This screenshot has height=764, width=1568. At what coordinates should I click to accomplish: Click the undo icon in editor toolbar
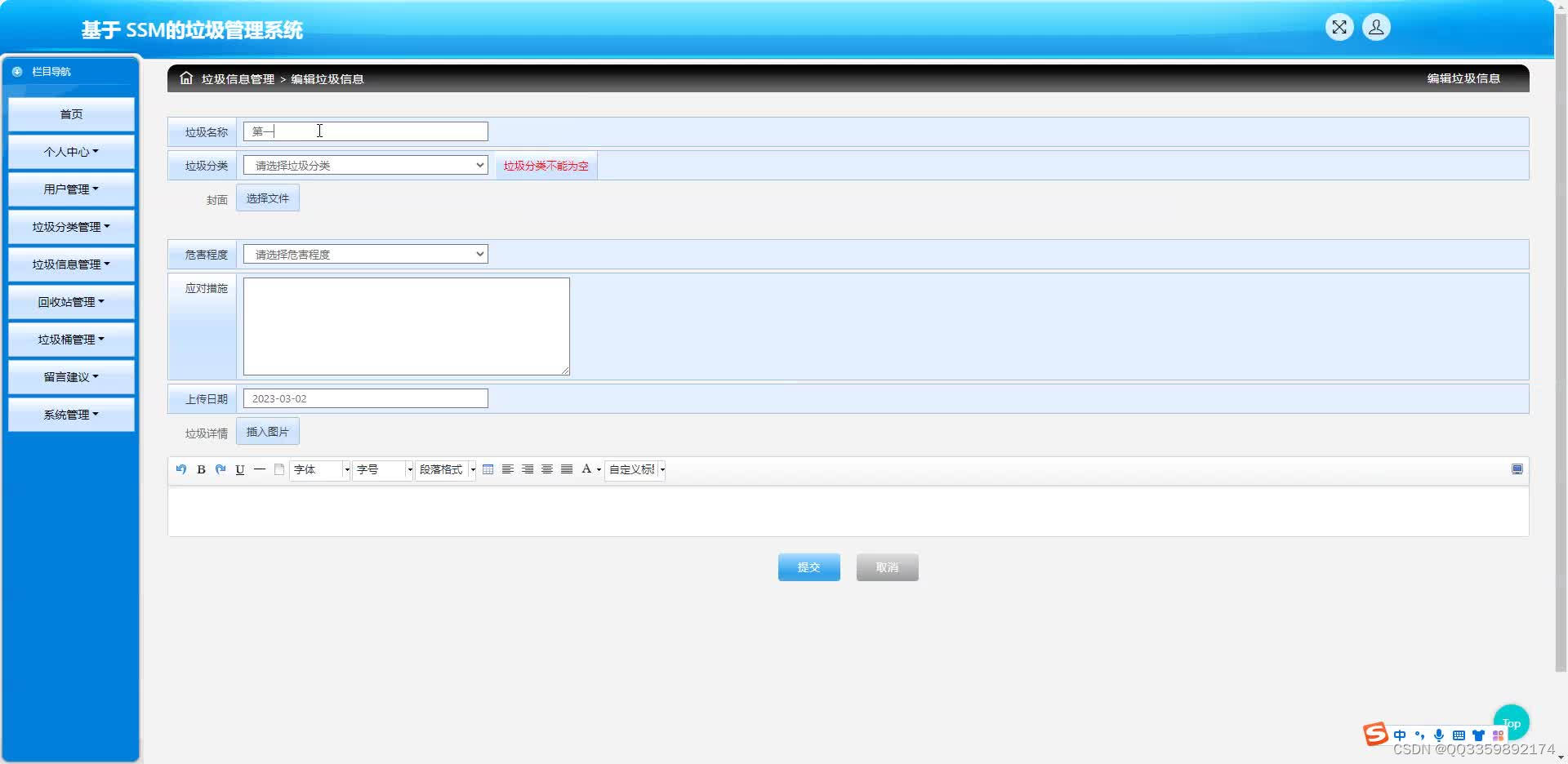click(x=181, y=469)
